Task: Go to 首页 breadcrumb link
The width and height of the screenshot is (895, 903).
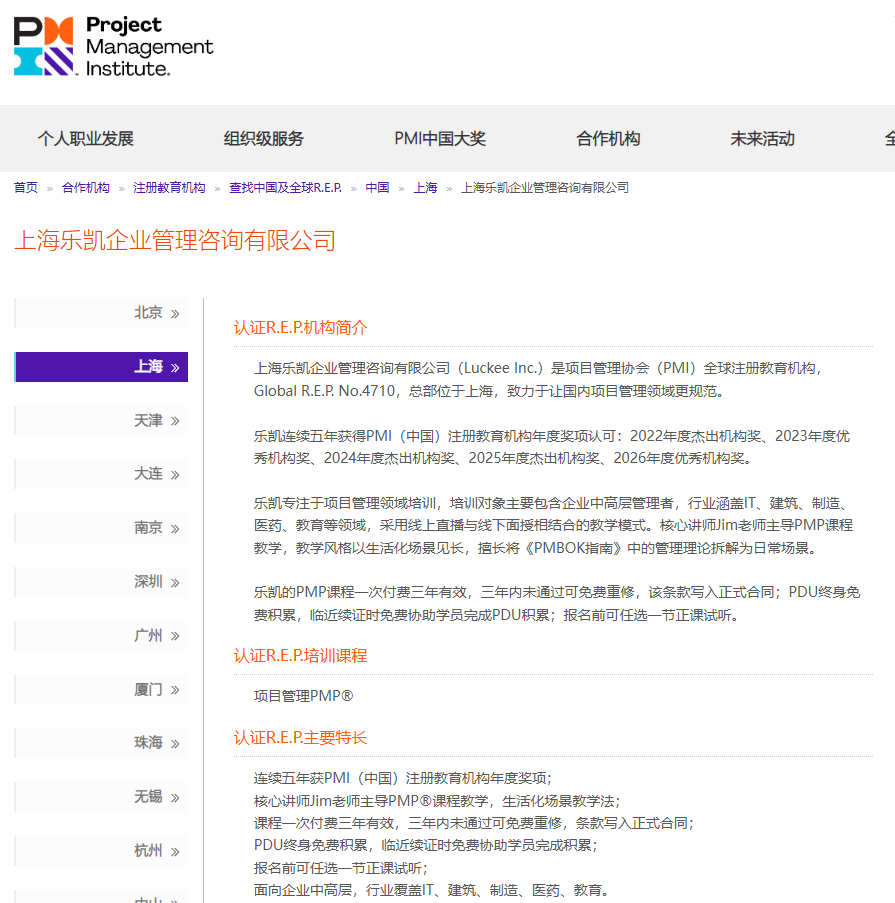Action: [26, 188]
